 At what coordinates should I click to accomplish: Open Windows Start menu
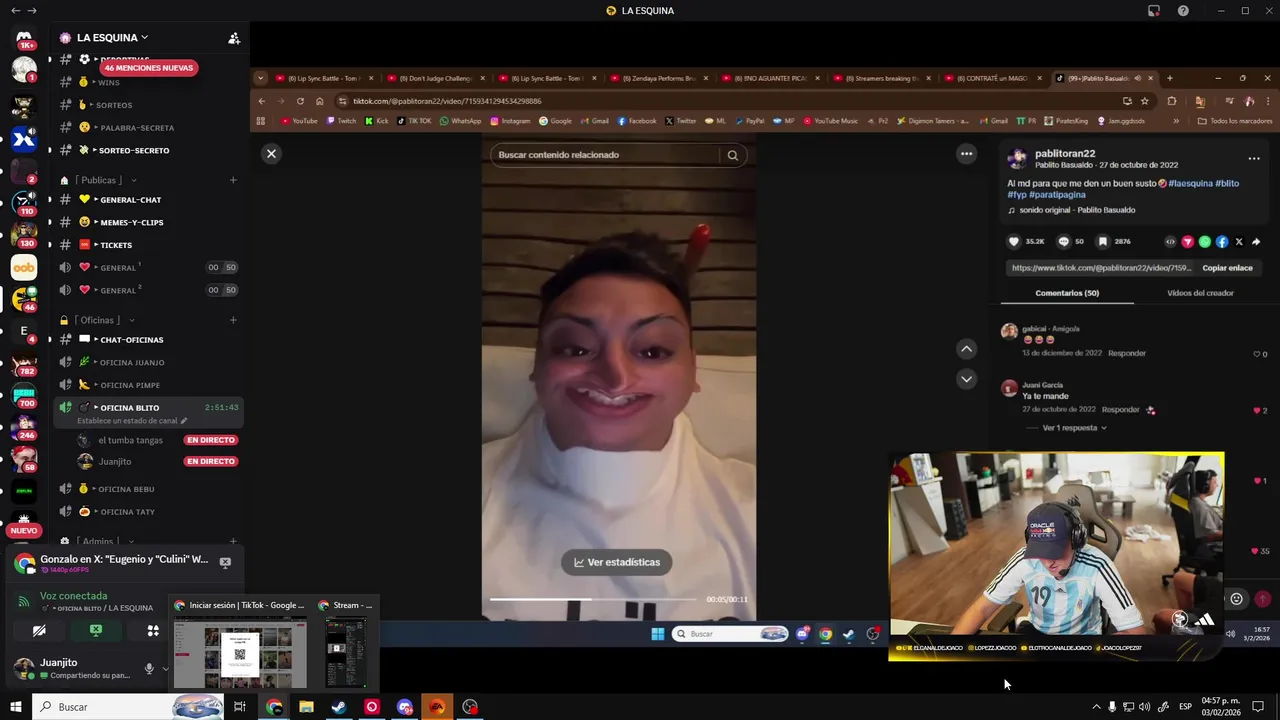(x=15, y=707)
